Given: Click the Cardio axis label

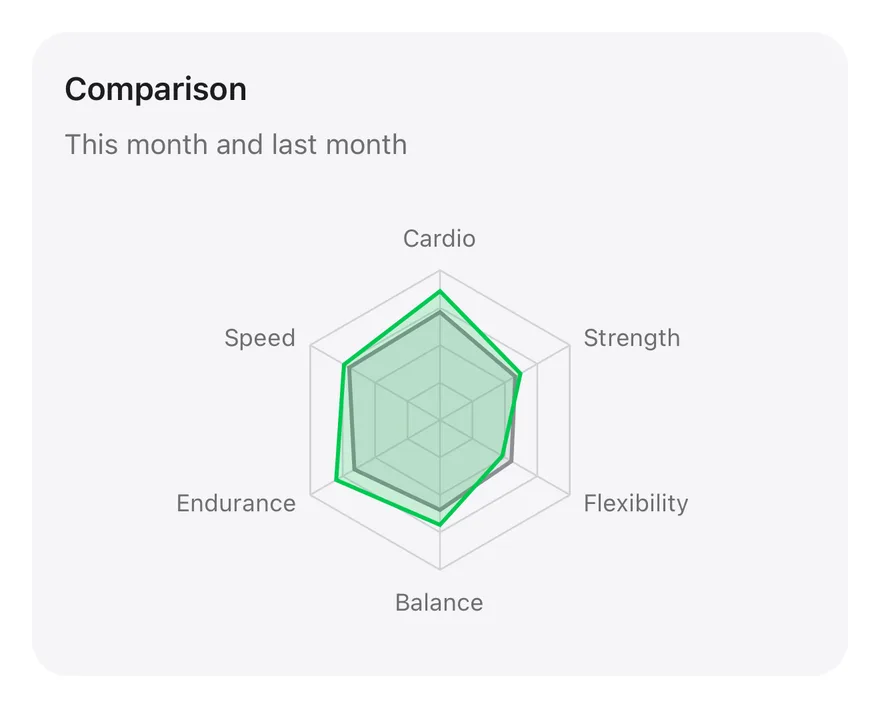Looking at the screenshot, I should click(x=439, y=239).
